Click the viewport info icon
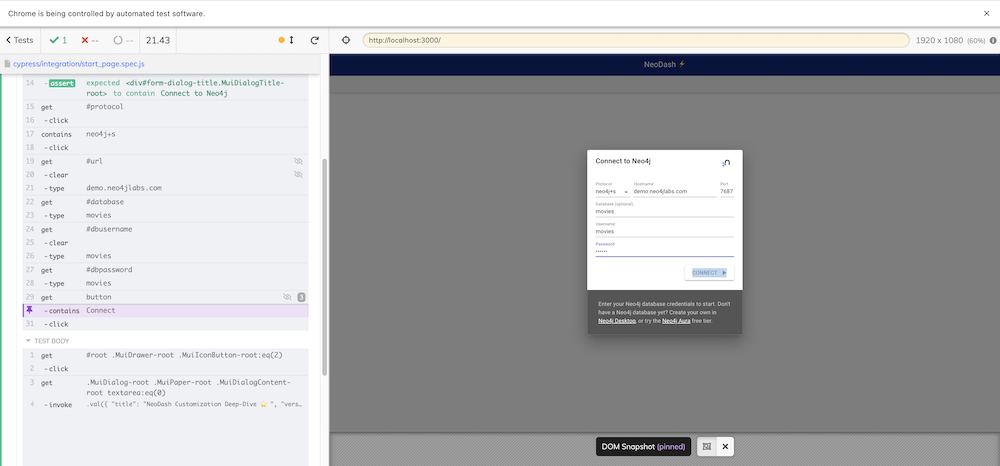The width and height of the screenshot is (1000, 466). [992, 40]
